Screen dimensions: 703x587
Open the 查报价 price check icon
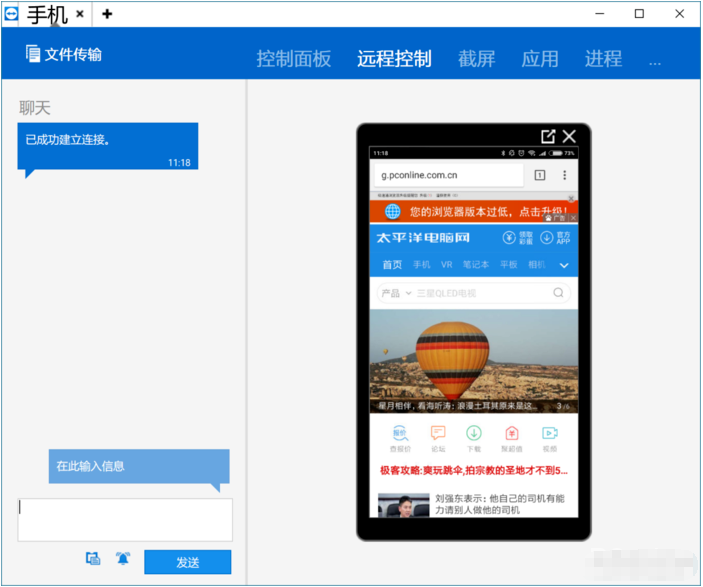[400, 439]
